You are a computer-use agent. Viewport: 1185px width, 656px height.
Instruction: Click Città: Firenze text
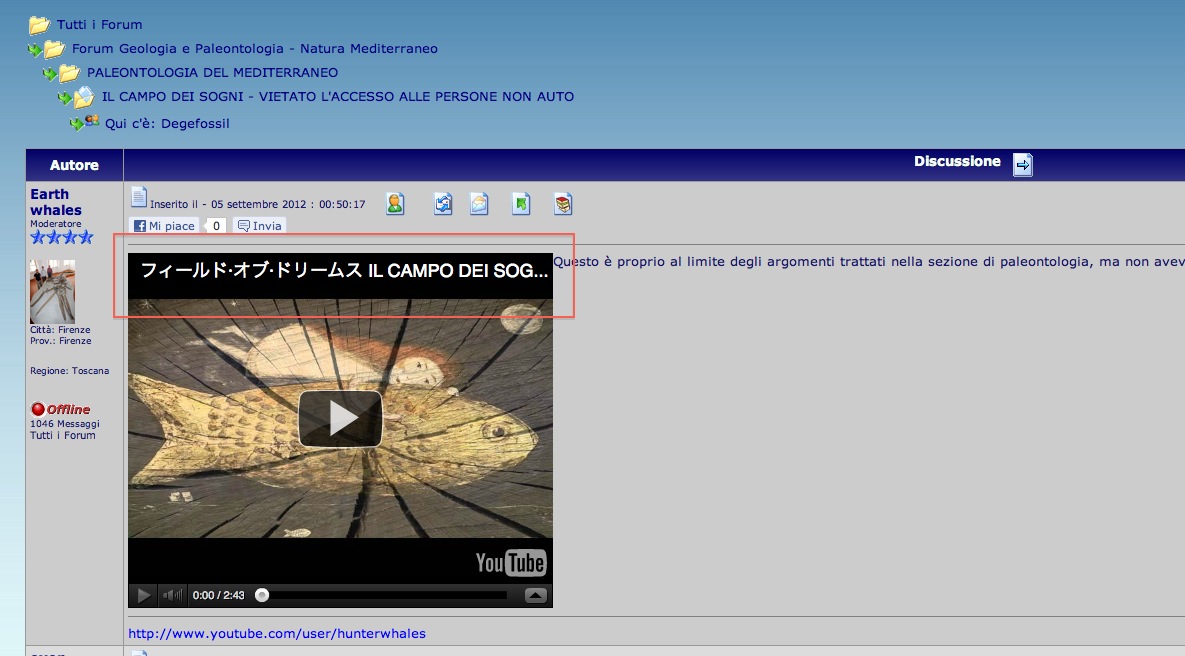(x=60, y=330)
